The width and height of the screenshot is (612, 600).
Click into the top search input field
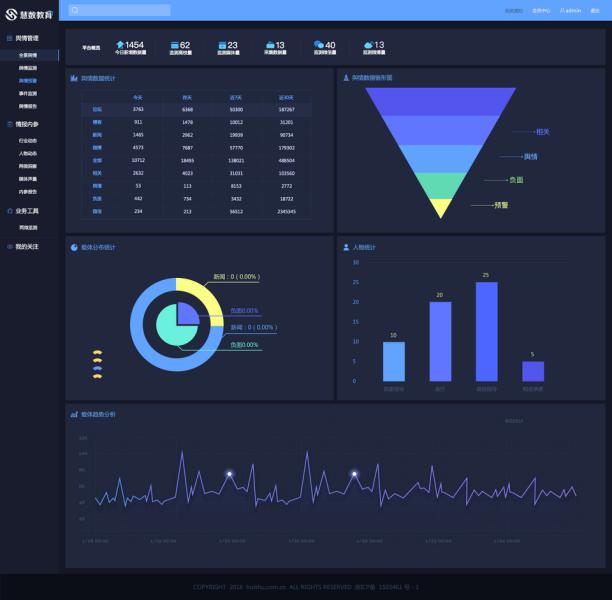[x=122, y=10]
